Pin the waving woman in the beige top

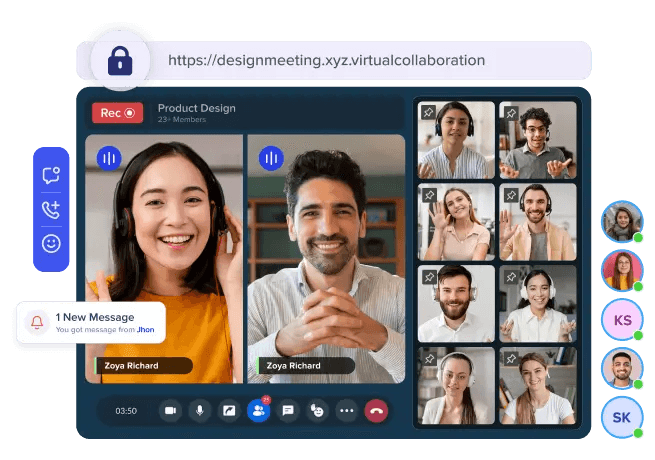[428, 195]
